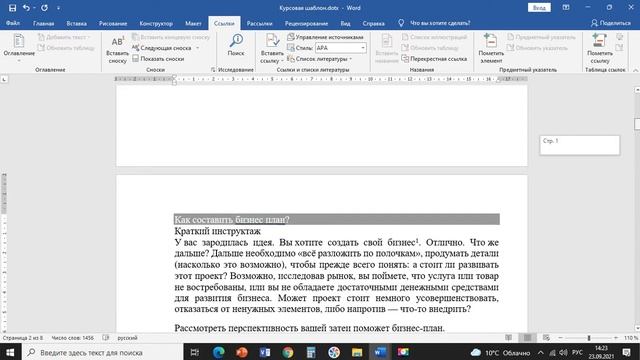Image resolution: width=640 pixels, height=360 pixels.
Task: Undo the last action
Action: [26, 8]
